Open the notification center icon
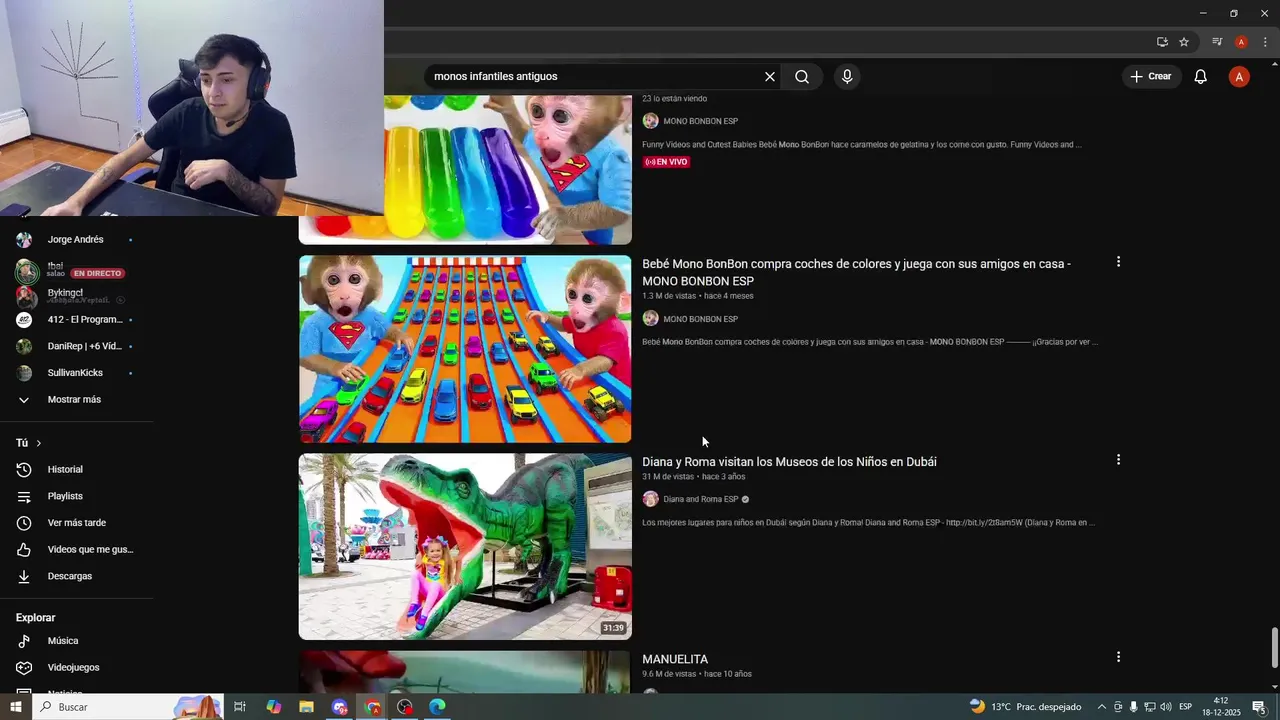Viewport: 1280px width, 720px height. [x=1260, y=707]
